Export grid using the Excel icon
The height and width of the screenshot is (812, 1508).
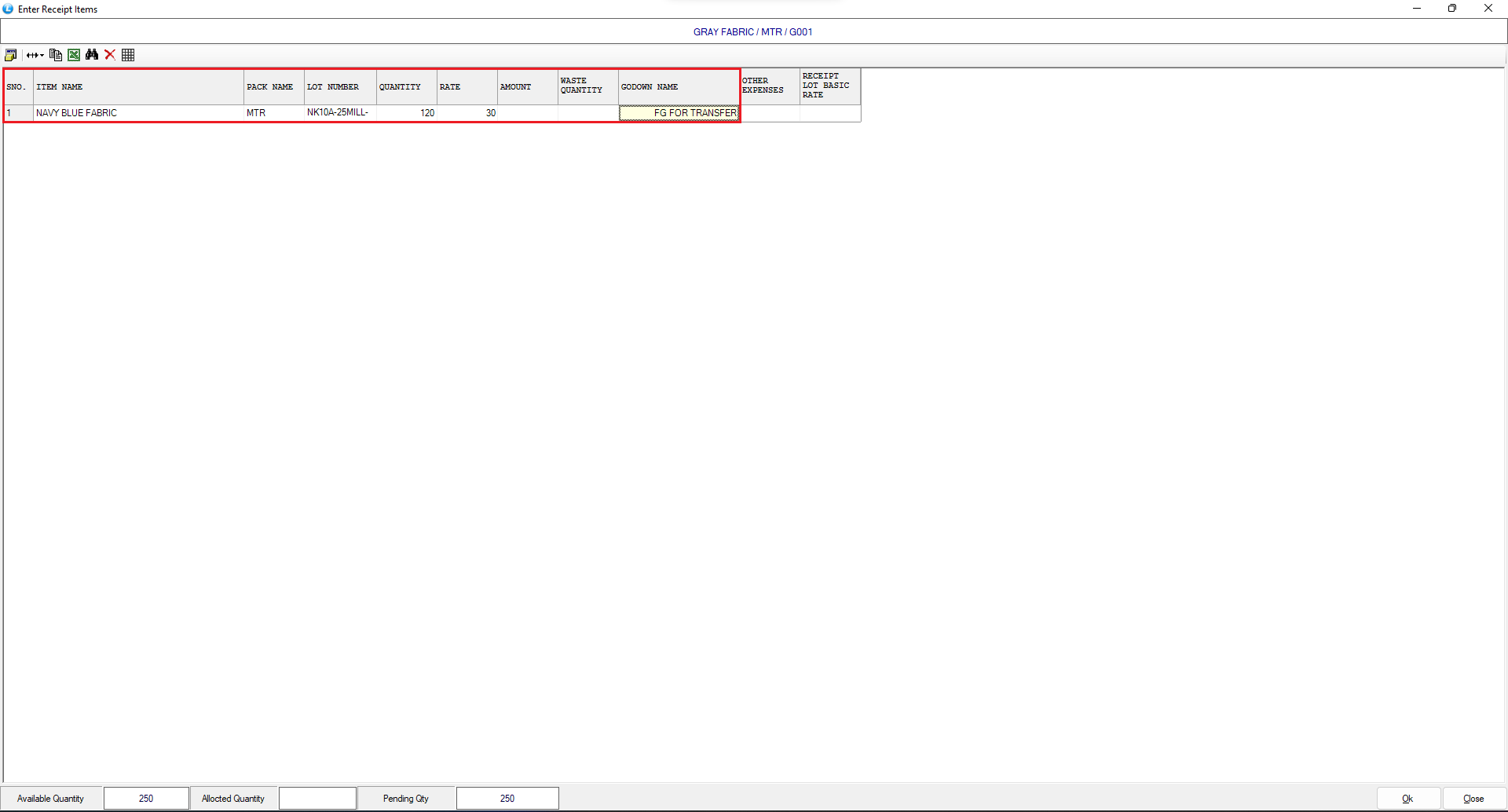74,55
